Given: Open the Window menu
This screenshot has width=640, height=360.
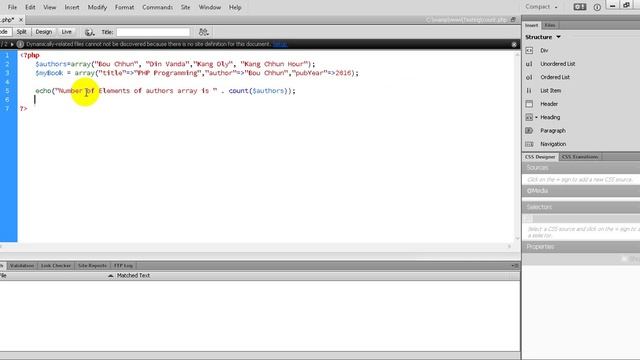Looking at the screenshot, I should (210, 7).
